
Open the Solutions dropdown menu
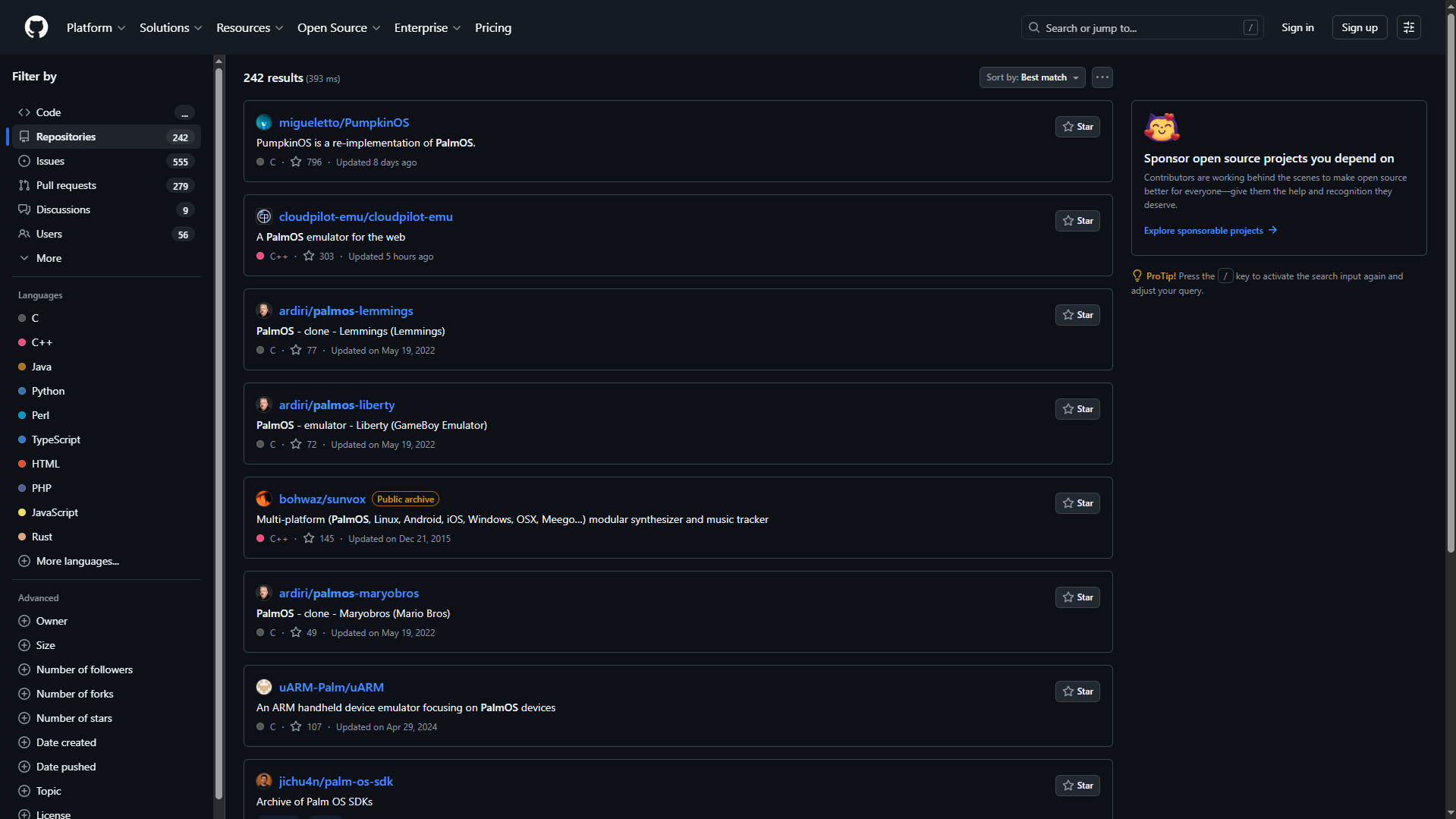(x=171, y=27)
